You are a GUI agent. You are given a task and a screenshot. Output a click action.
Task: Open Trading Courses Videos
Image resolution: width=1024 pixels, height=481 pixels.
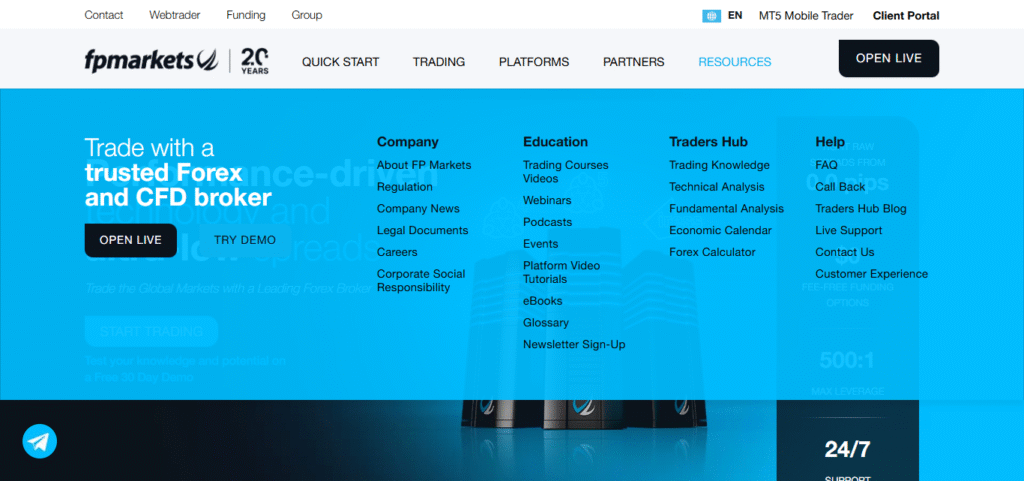[x=566, y=172]
